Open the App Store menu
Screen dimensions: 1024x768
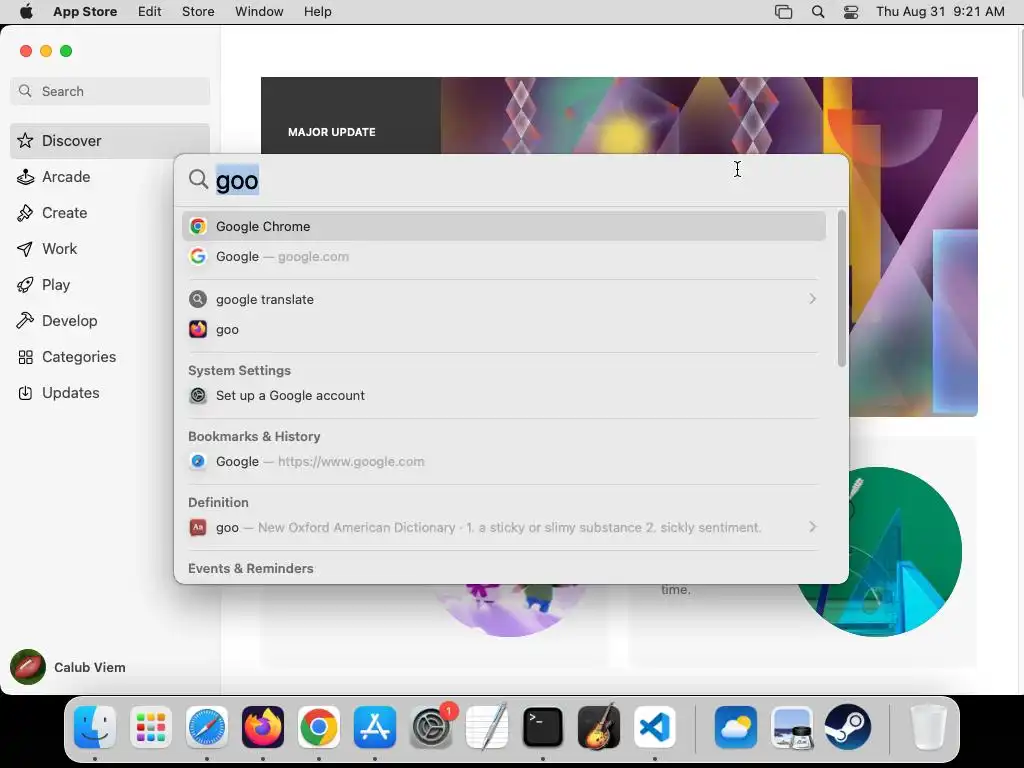click(x=85, y=12)
